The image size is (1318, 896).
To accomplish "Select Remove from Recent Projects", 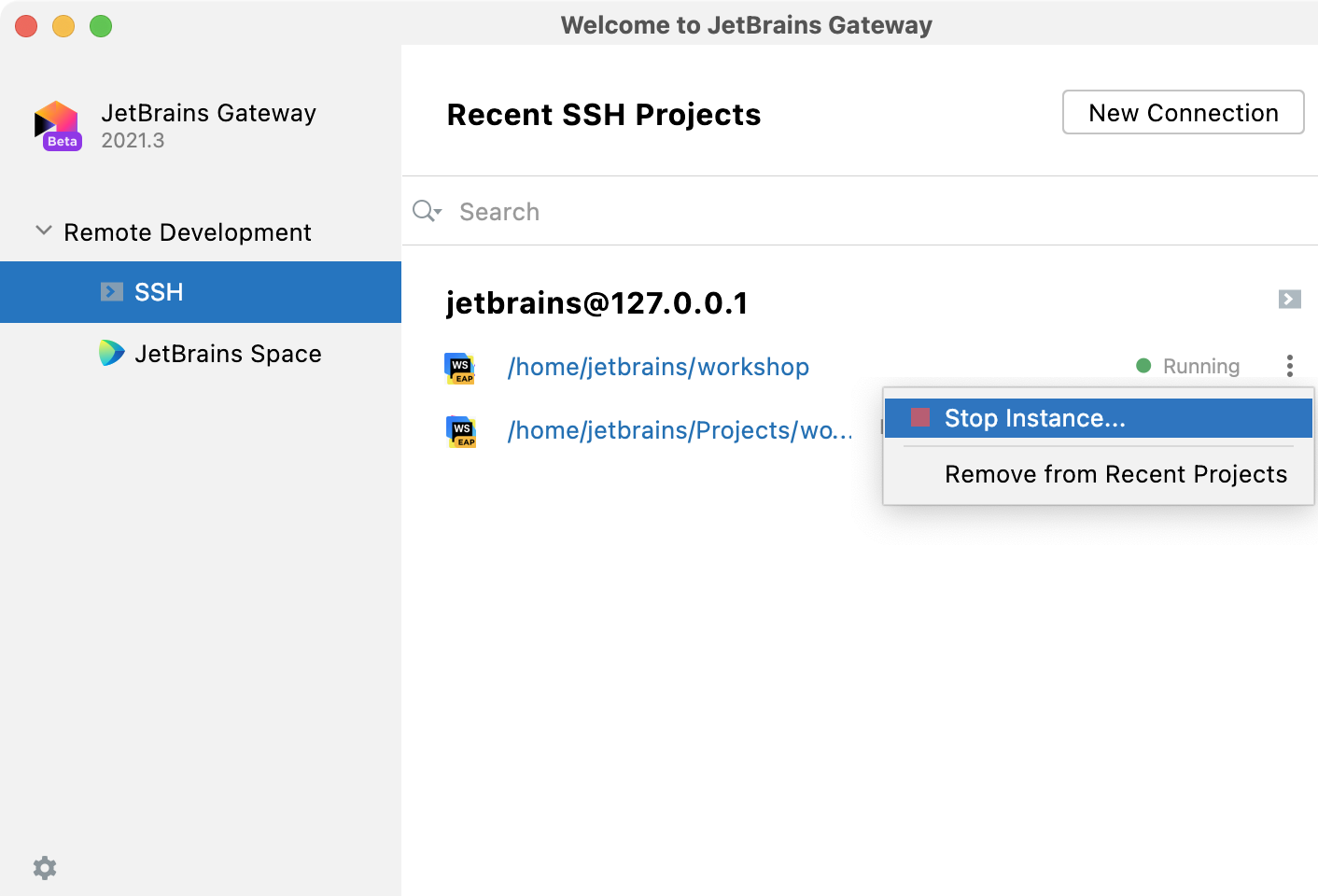I will pyautogui.click(x=1115, y=474).
